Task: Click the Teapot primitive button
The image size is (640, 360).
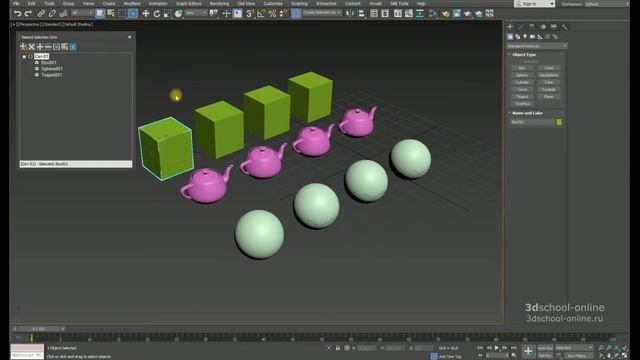Action: [522, 97]
